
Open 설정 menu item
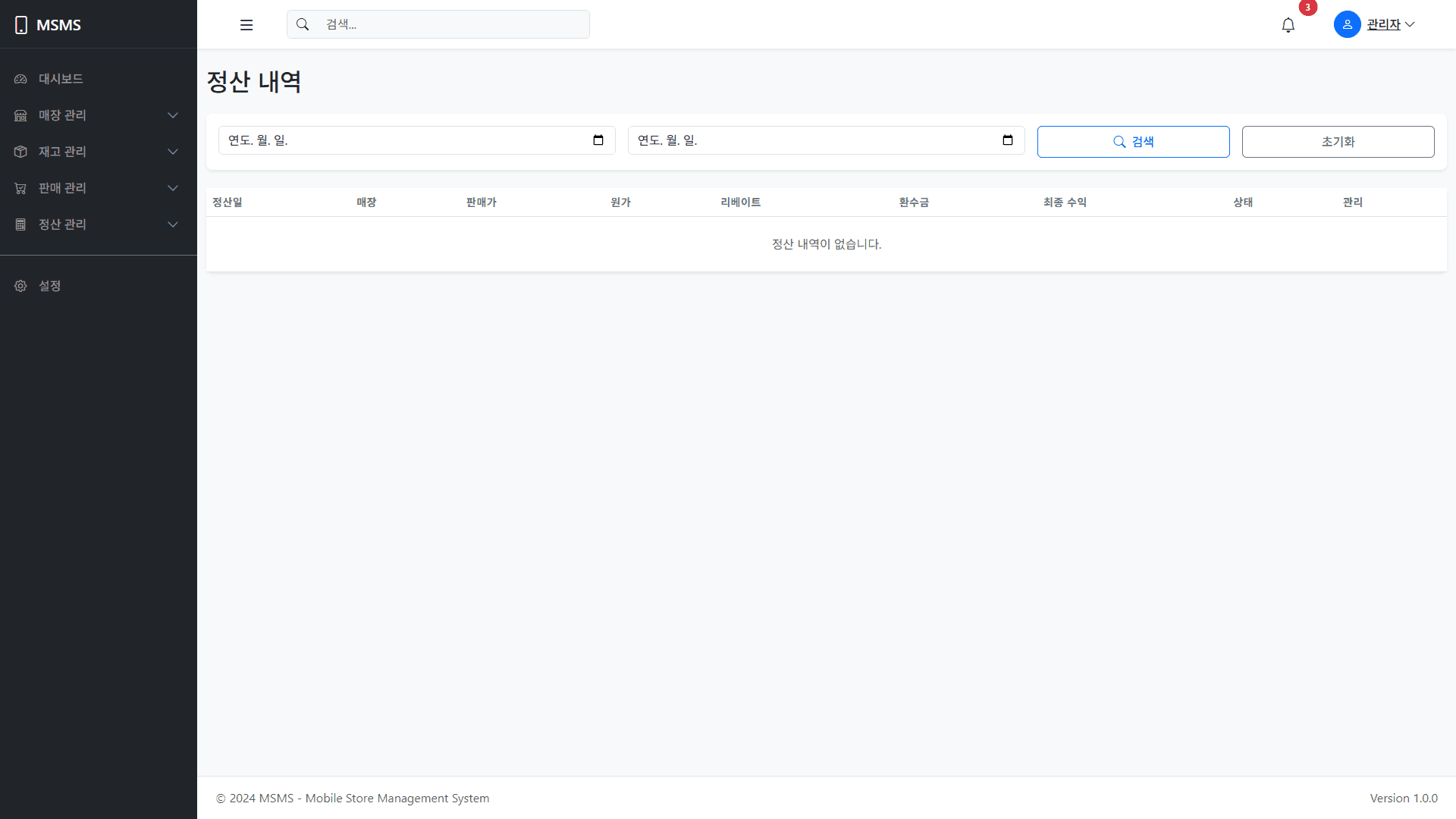pyautogui.click(x=50, y=286)
